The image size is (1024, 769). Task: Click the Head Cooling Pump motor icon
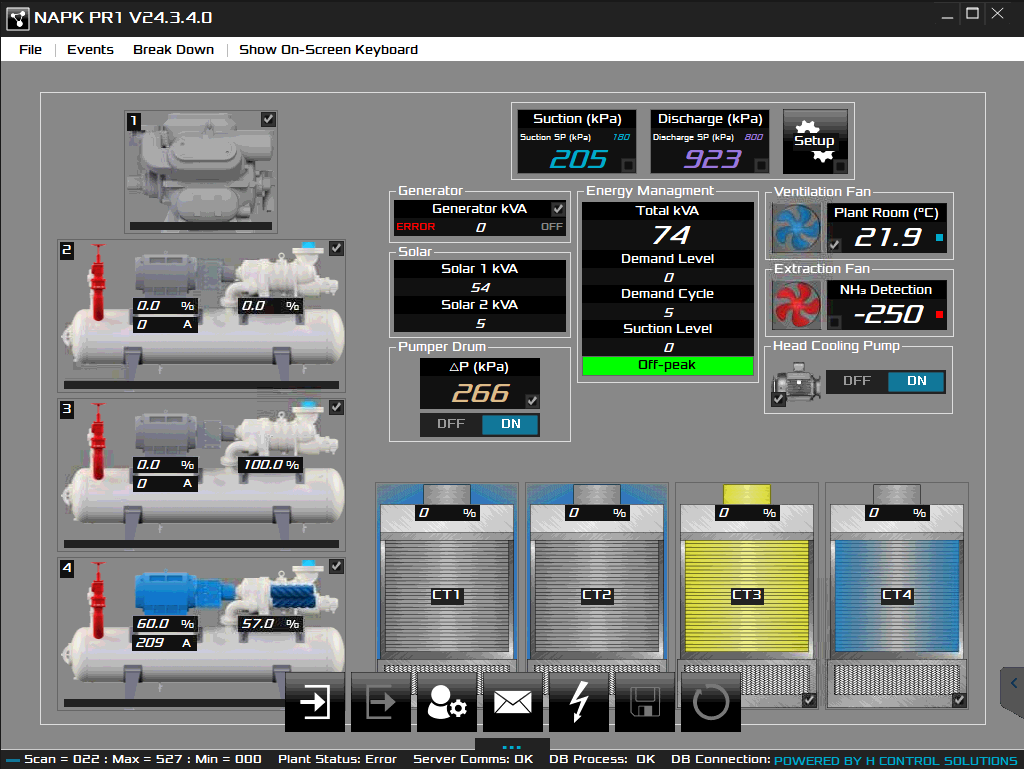(x=797, y=383)
